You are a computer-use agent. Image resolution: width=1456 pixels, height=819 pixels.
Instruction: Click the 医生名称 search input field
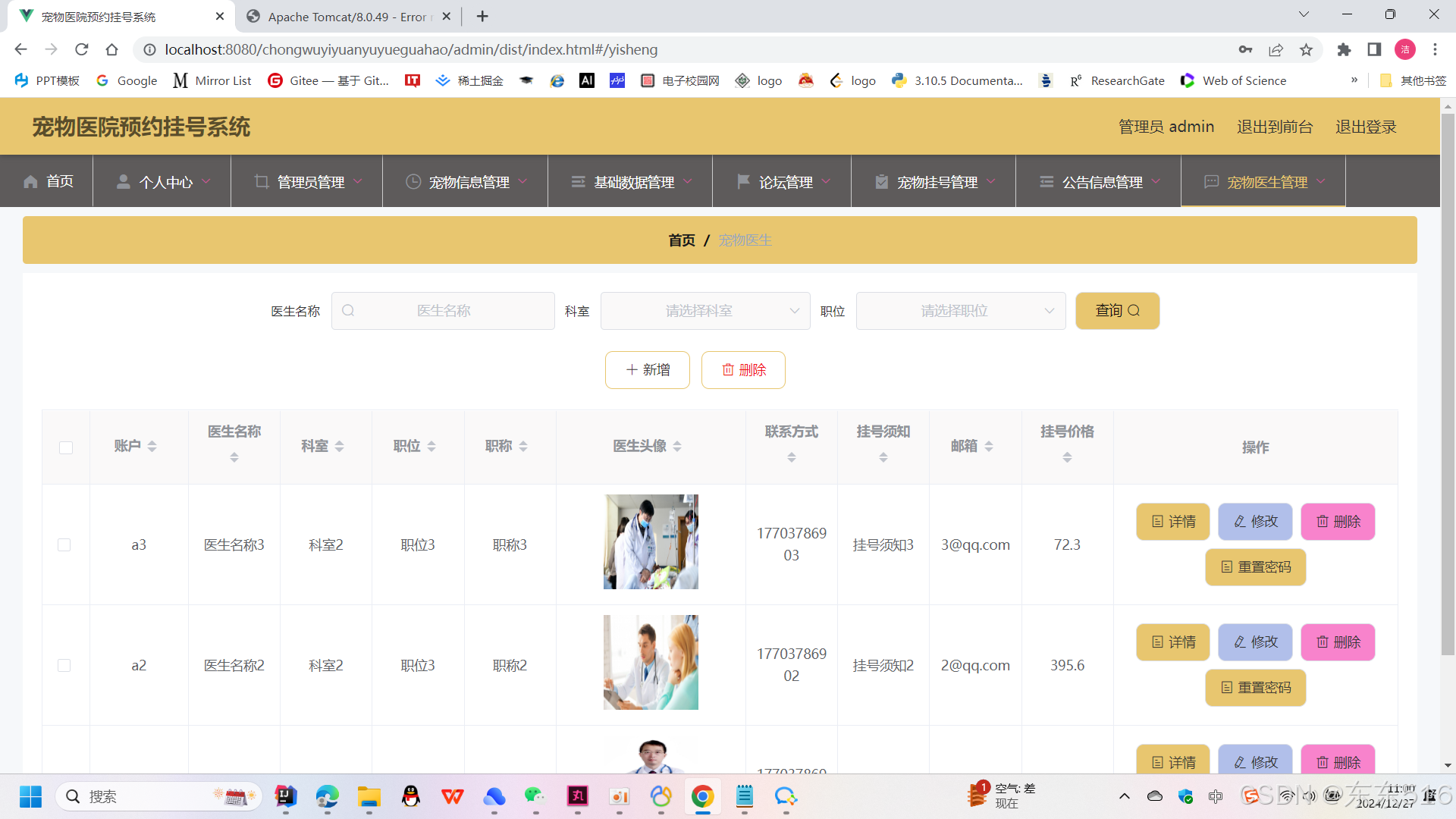[444, 311]
